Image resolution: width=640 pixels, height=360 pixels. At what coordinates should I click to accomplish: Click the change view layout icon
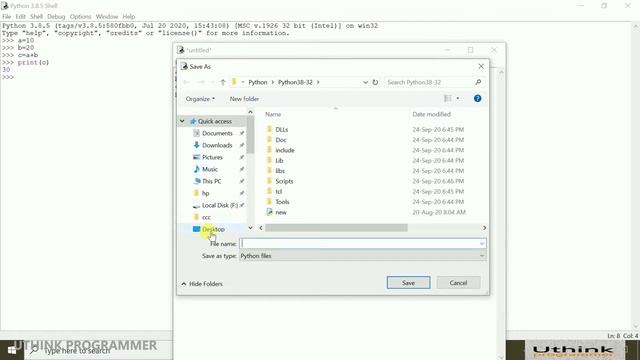point(448,98)
